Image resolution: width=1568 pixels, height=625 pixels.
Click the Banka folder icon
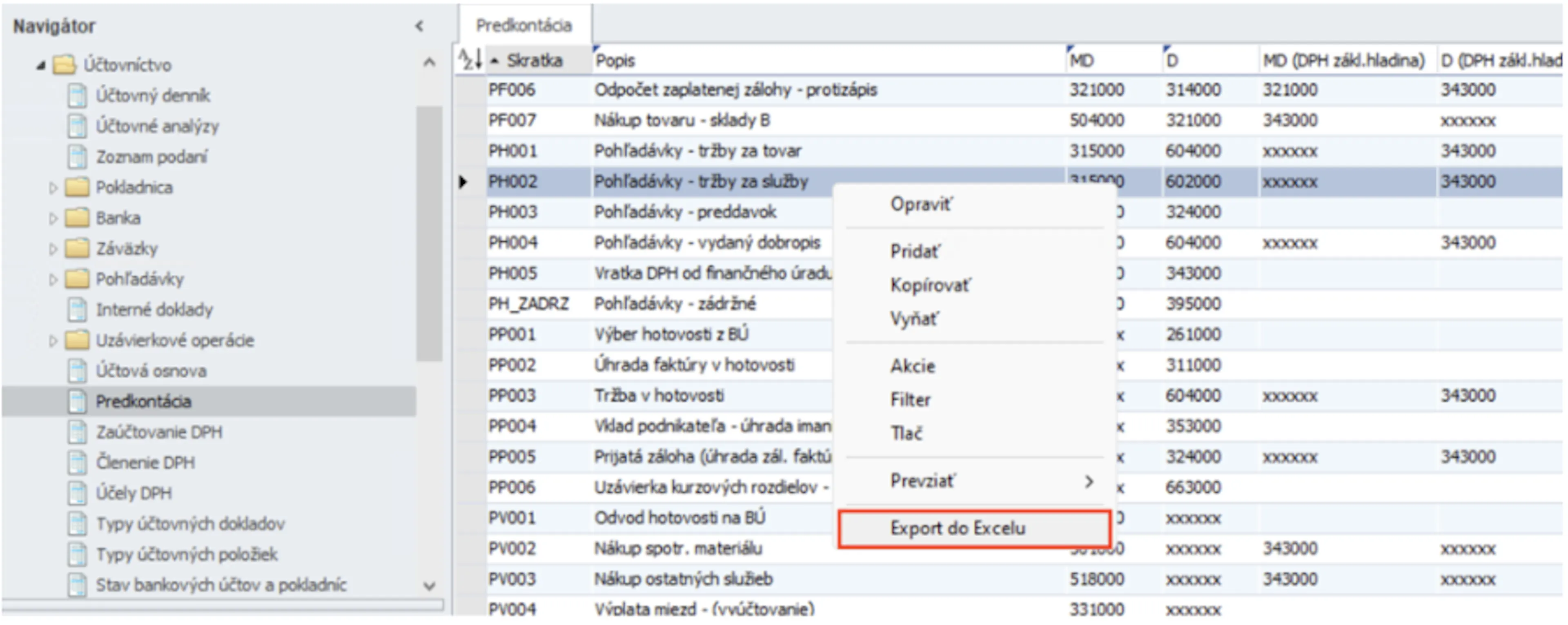coord(77,217)
